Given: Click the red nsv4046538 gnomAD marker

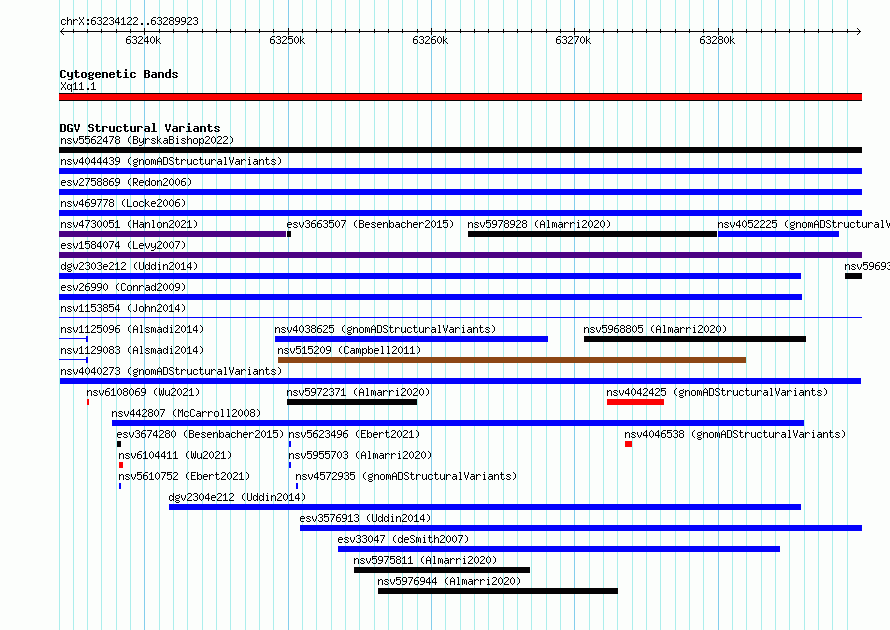Looking at the screenshot, I should [628, 444].
